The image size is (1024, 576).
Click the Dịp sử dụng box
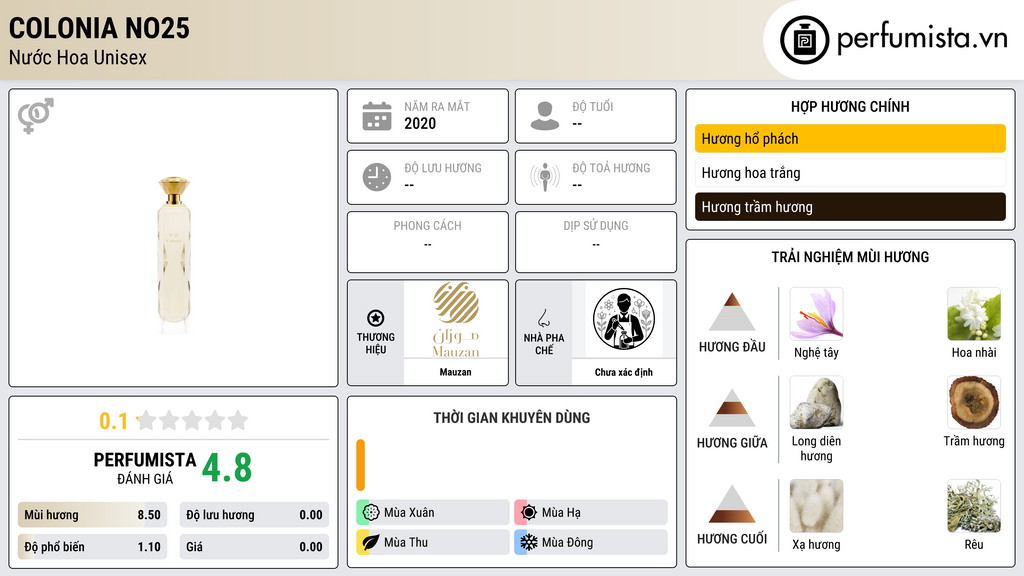click(596, 242)
